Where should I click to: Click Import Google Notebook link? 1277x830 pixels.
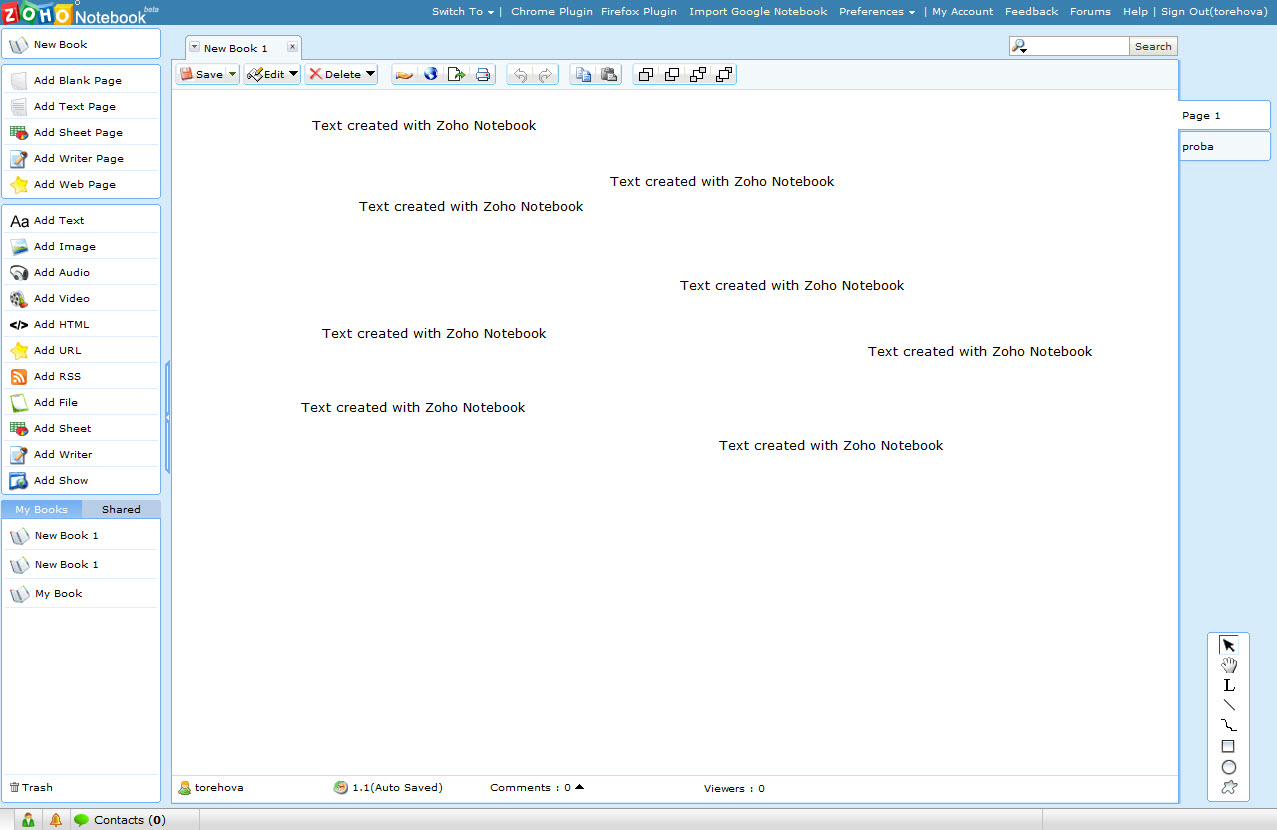coord(758,12)
